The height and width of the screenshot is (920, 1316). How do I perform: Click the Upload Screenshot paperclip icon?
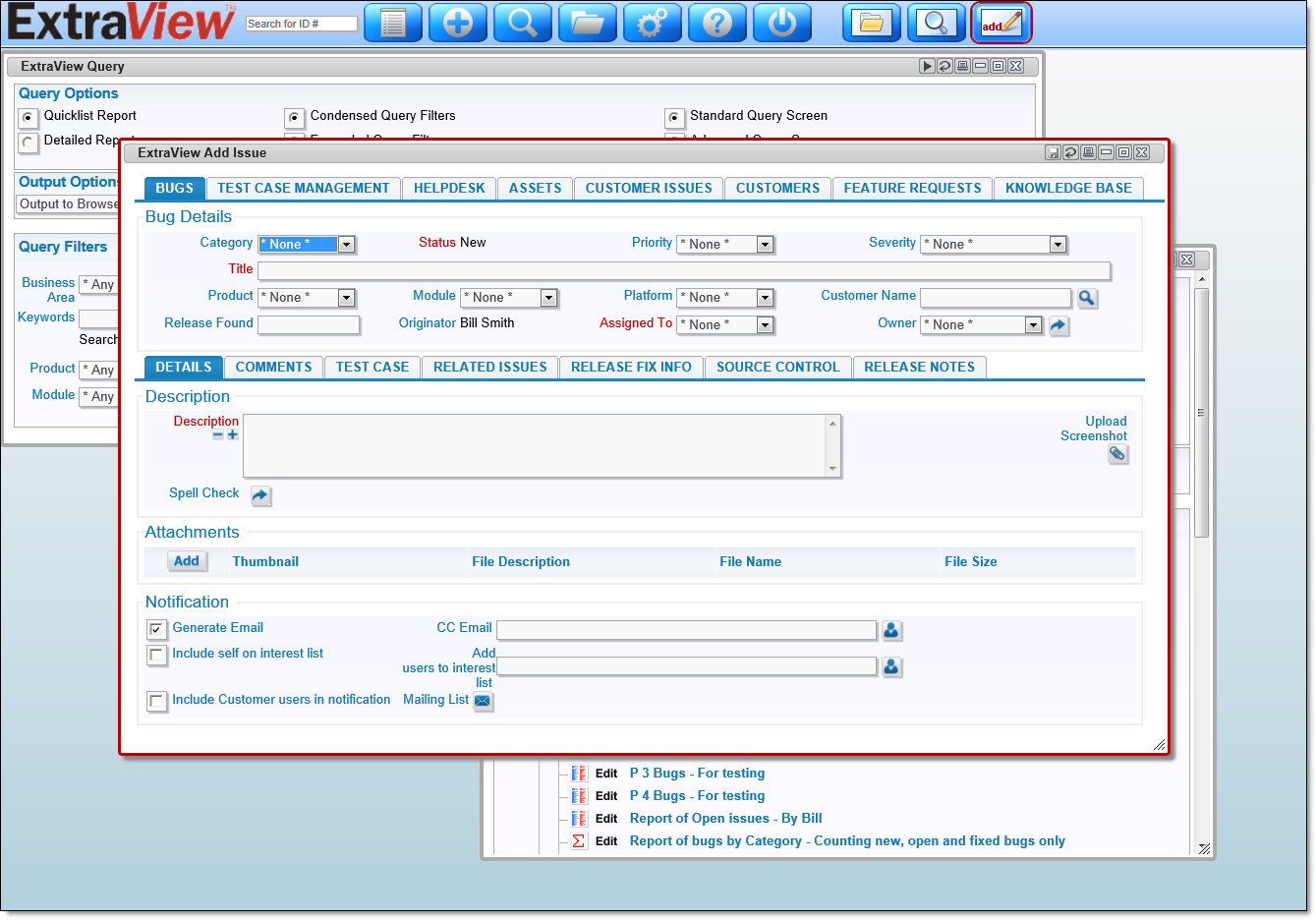click(x=1117, y=454)
